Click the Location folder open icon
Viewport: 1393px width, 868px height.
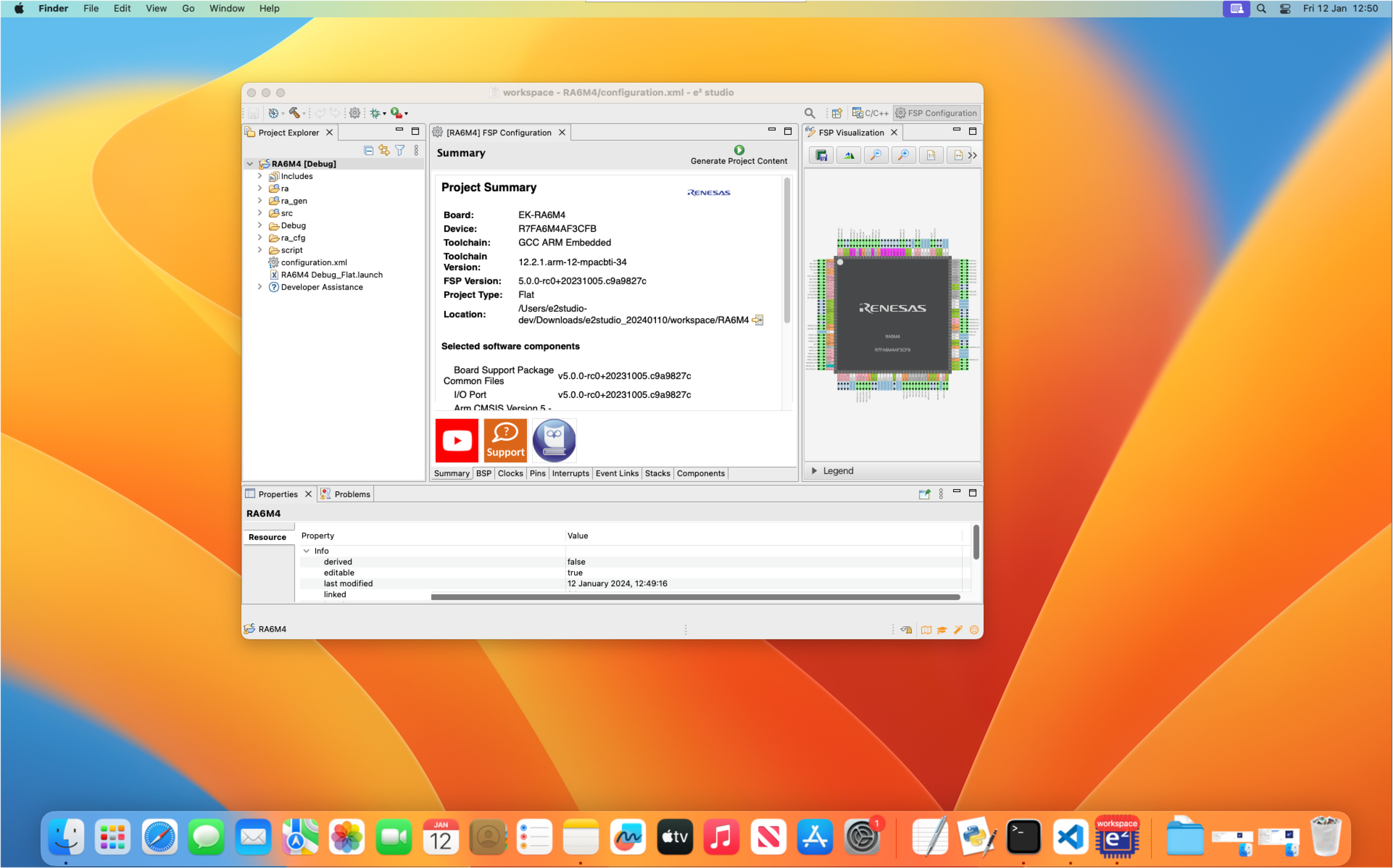758,320
